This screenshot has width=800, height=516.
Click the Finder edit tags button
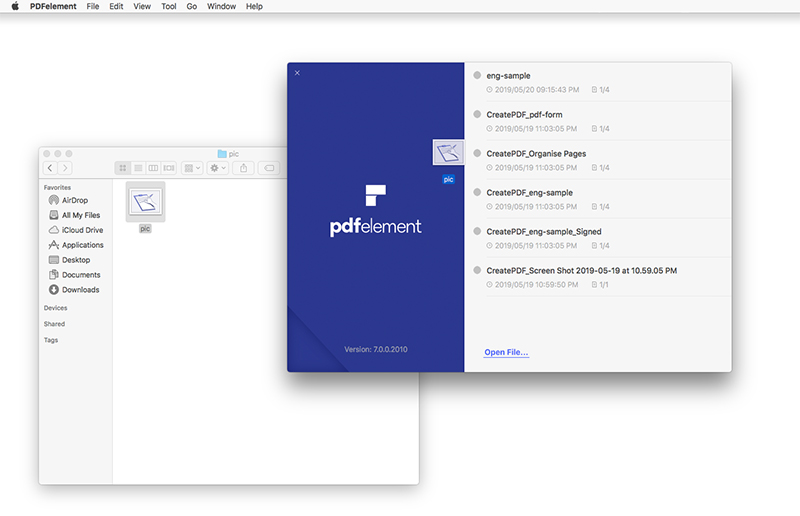point(270,168)
